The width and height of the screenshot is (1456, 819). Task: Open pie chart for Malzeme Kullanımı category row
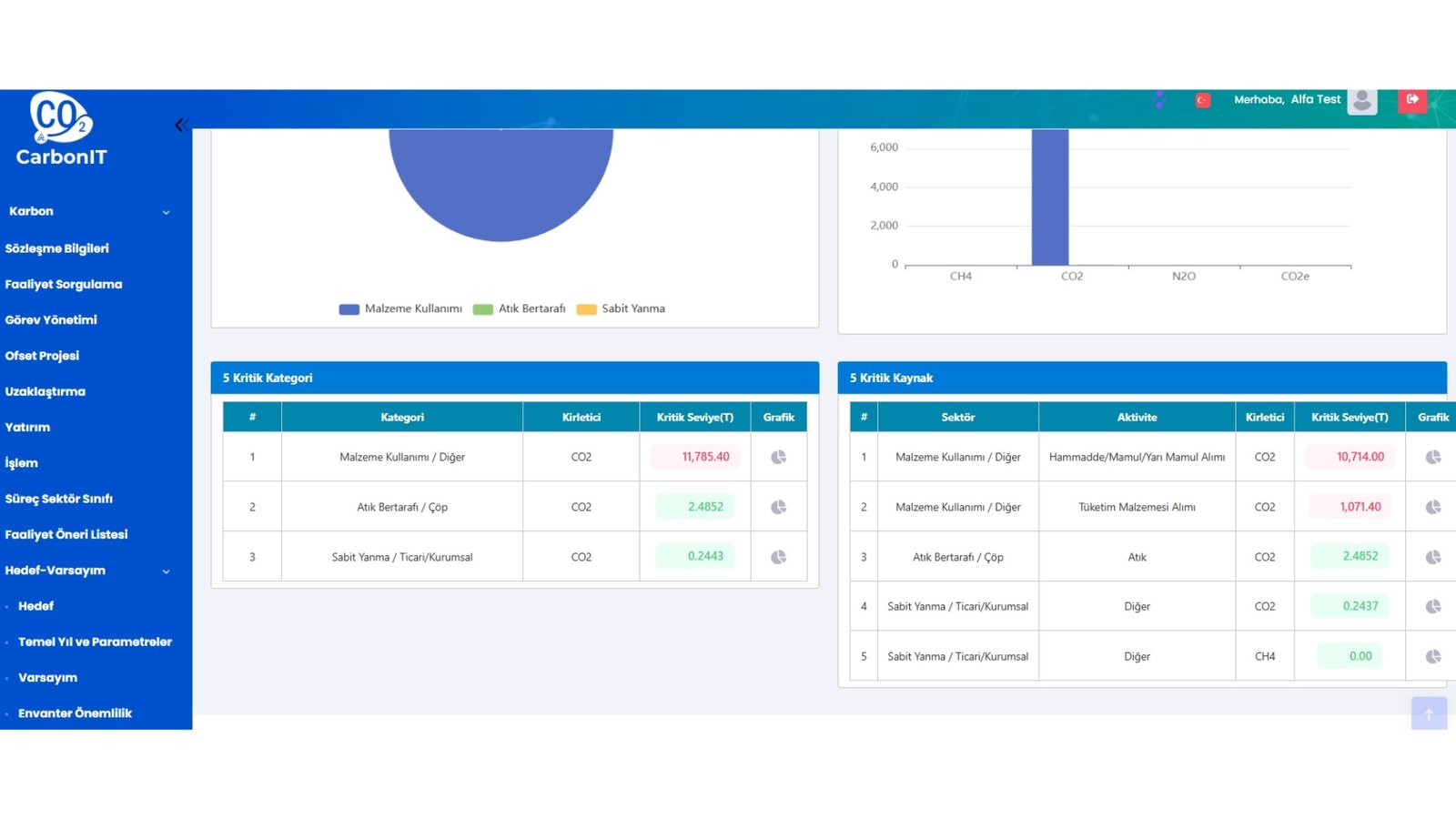point(778,457)
